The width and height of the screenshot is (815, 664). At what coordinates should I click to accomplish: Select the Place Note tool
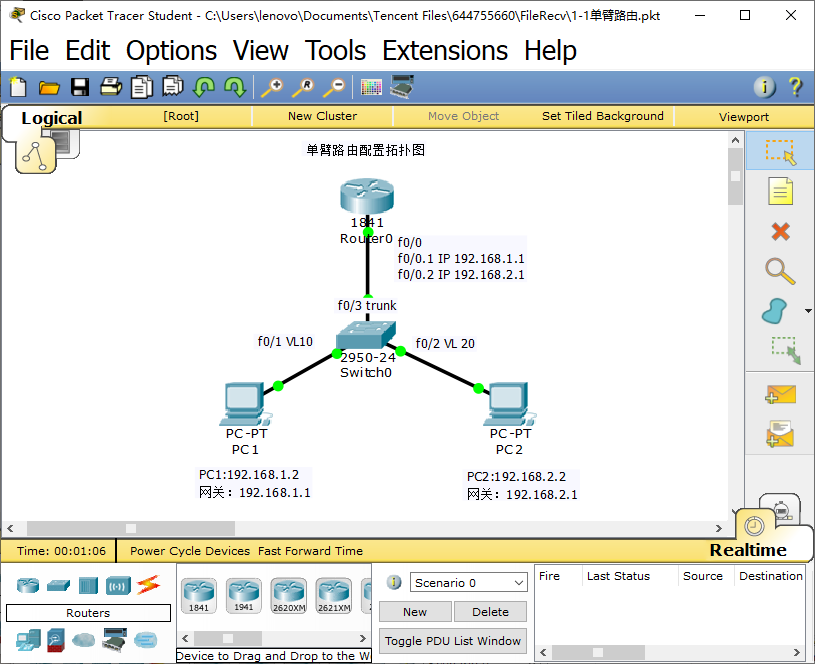[x=780, y=191]
